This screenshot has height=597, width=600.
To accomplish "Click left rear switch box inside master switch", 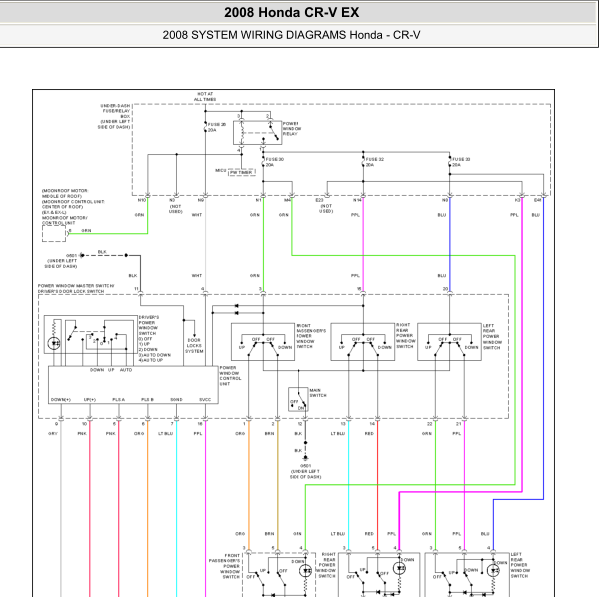I will pos(449,342).
